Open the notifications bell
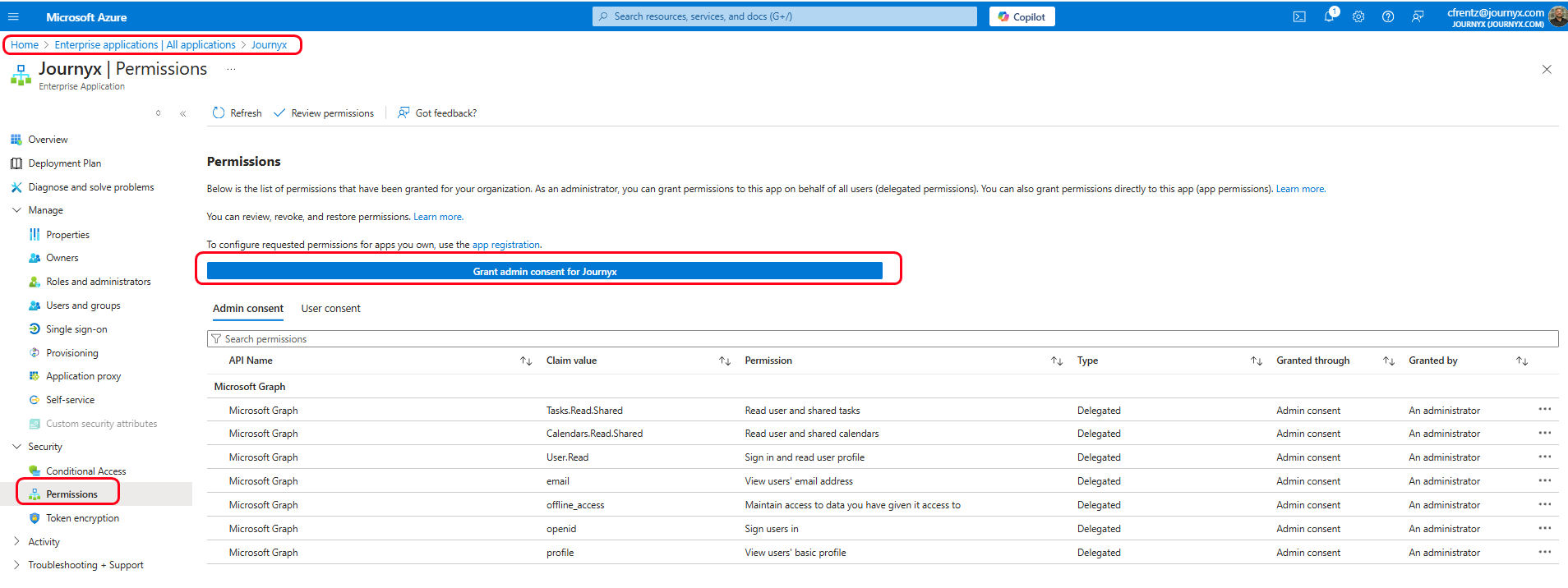The height and width of the screenshot is (588, 1568). click(1330, 16)
